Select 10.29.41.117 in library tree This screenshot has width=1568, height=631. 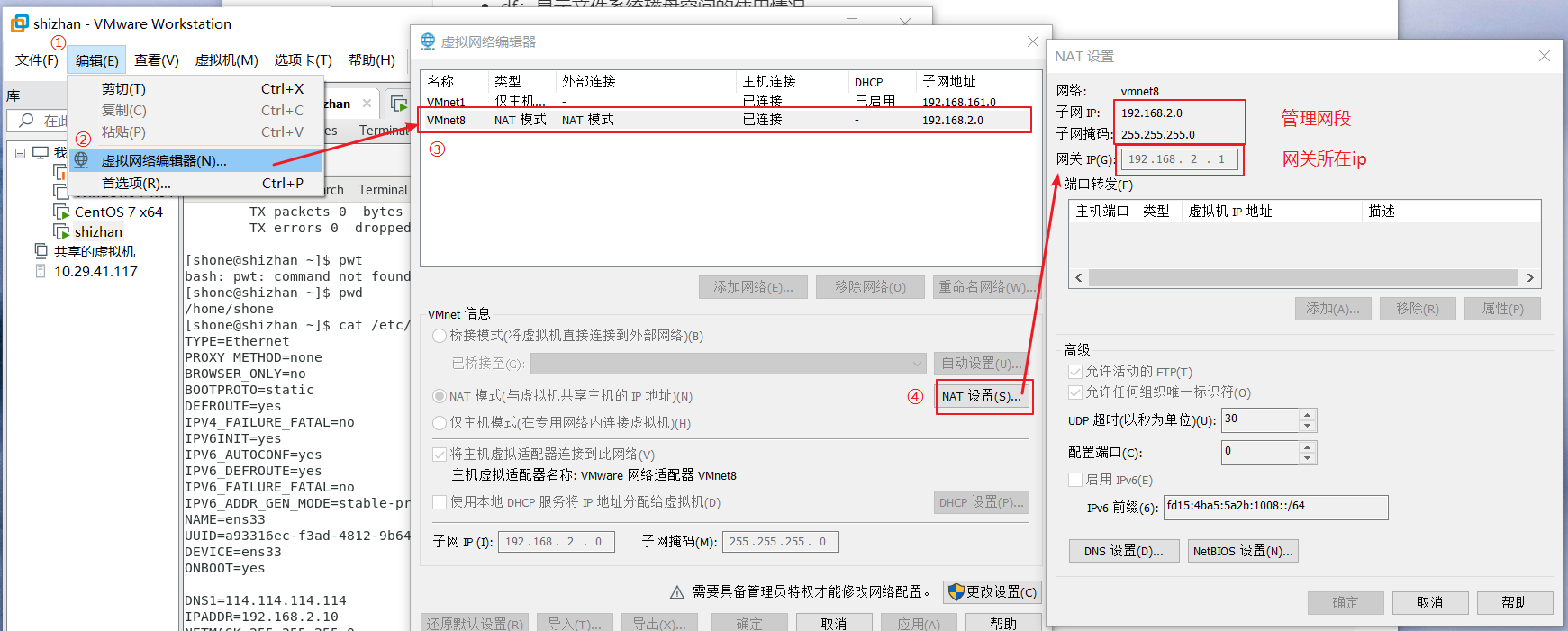(x=95, y=271)
